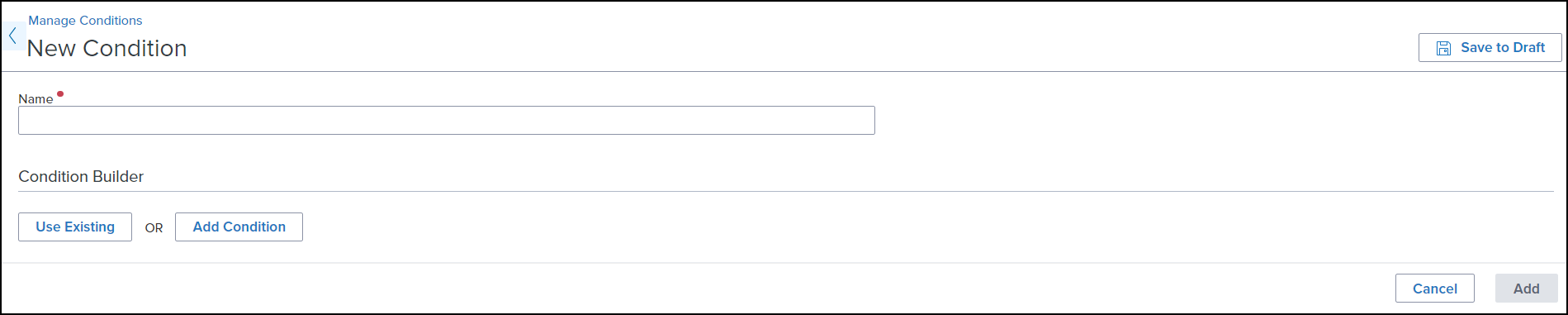The height and width of the screenshot is (315, 1568).
Task: Open the Manage Conditions breadcrumb link
Action: click(x=85, y=21)
